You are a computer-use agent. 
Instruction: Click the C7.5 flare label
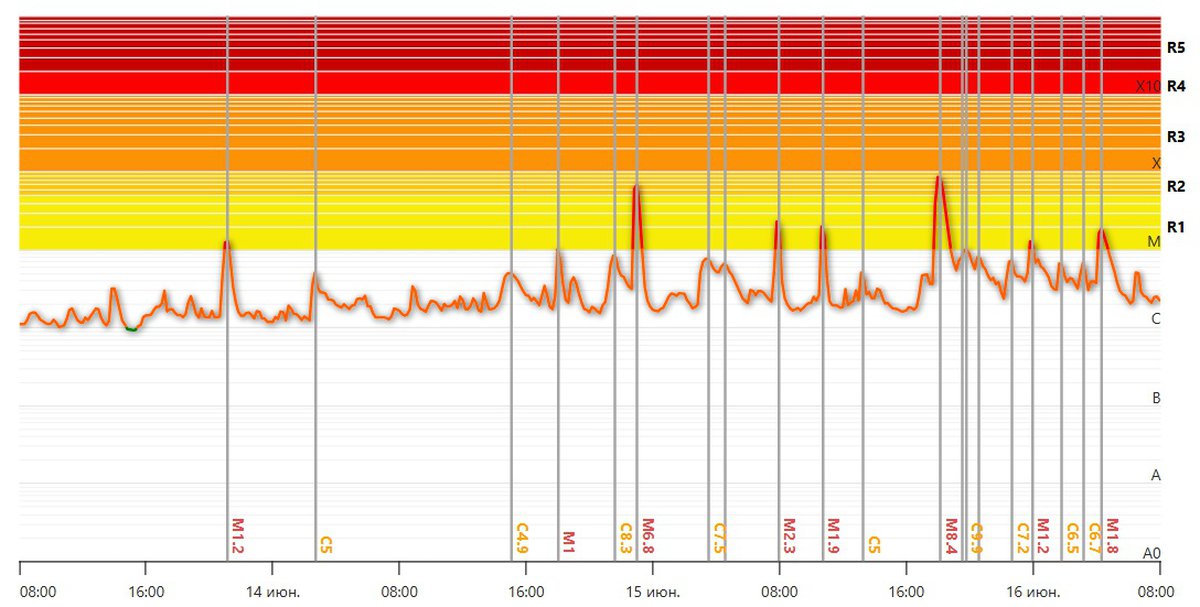point(718,537)
